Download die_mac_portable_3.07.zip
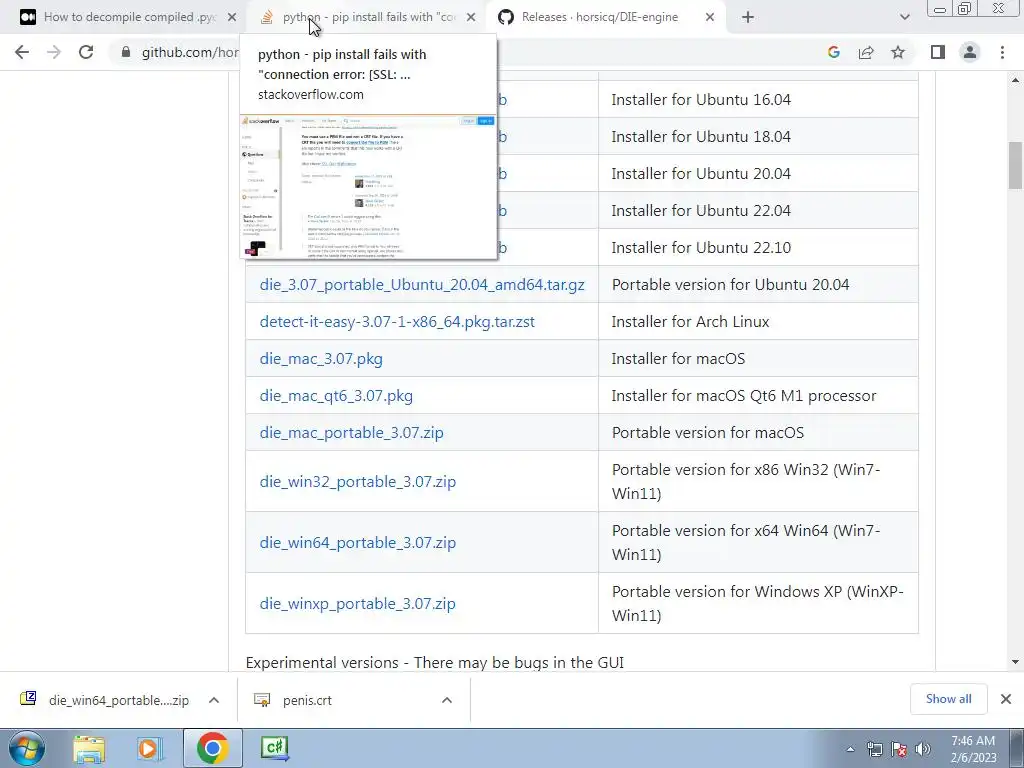This screenshot has width=1024, height=768. 351,433
